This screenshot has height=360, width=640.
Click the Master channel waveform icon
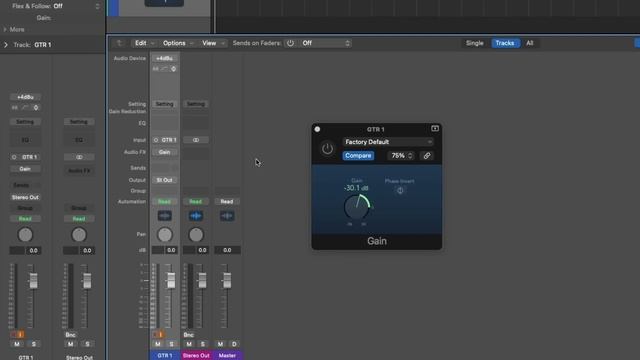227,216
